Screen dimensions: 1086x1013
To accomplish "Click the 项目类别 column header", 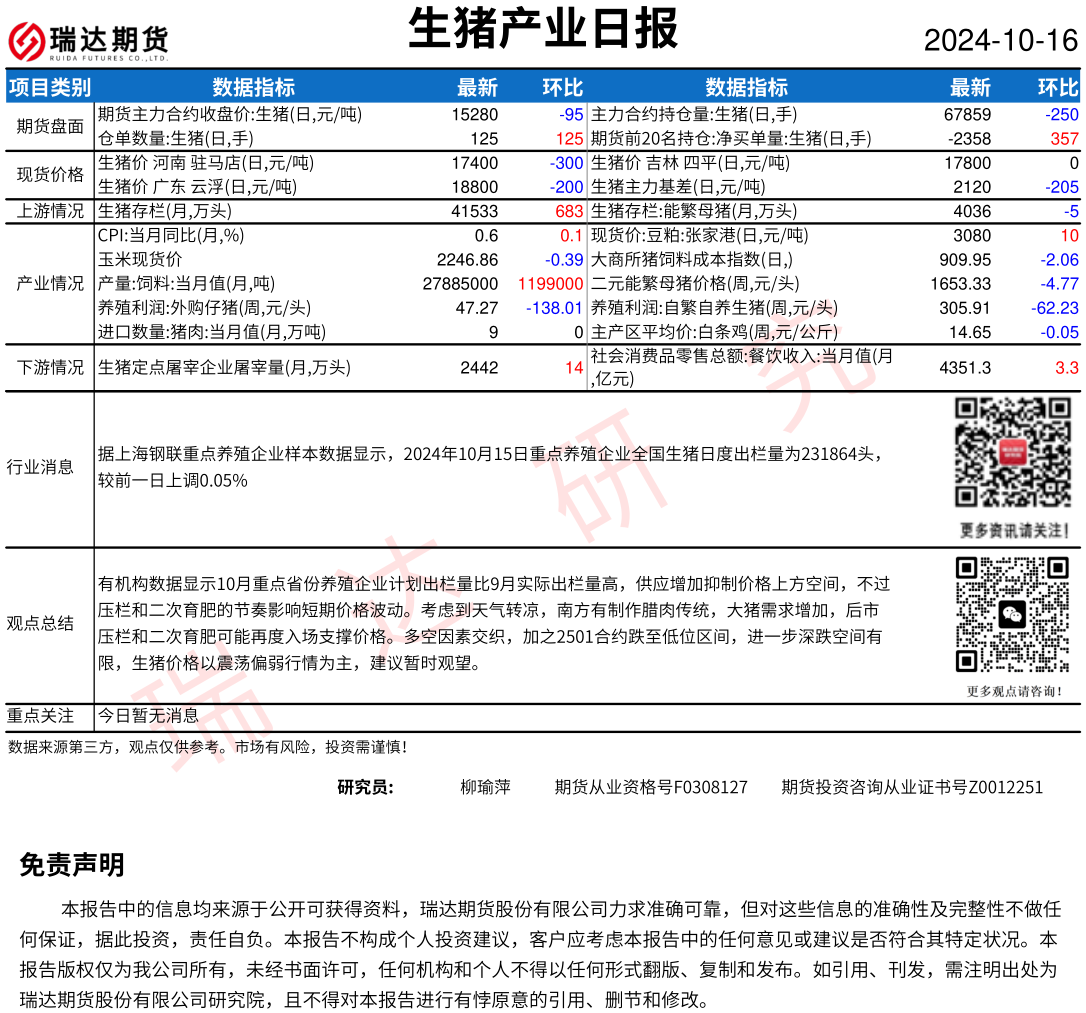I will click(x=49, y=87).
